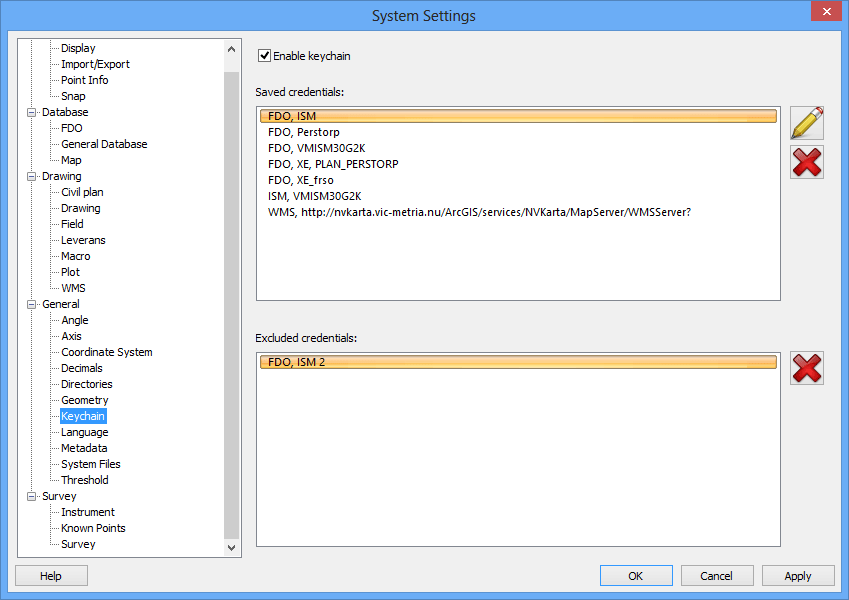Click the red X delete icon for saved credentials
The height and width of the screenshot is (600, 849).
806,162
